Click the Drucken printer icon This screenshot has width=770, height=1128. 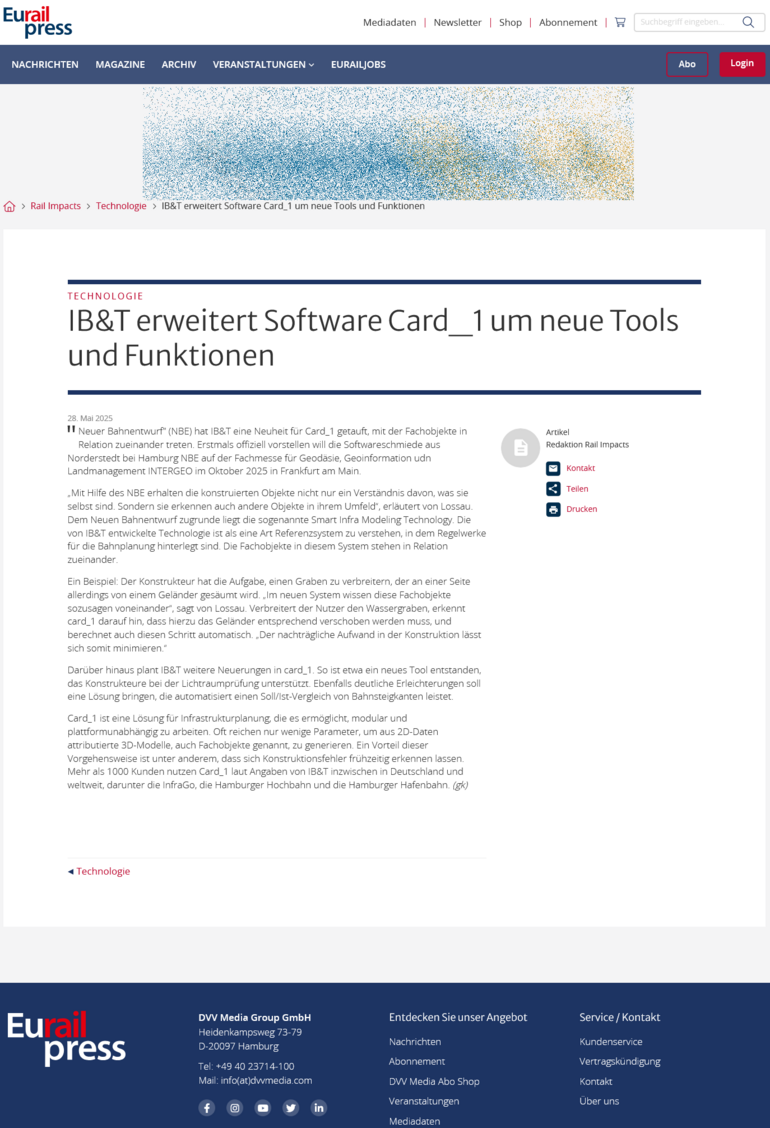tap(553, 509)
